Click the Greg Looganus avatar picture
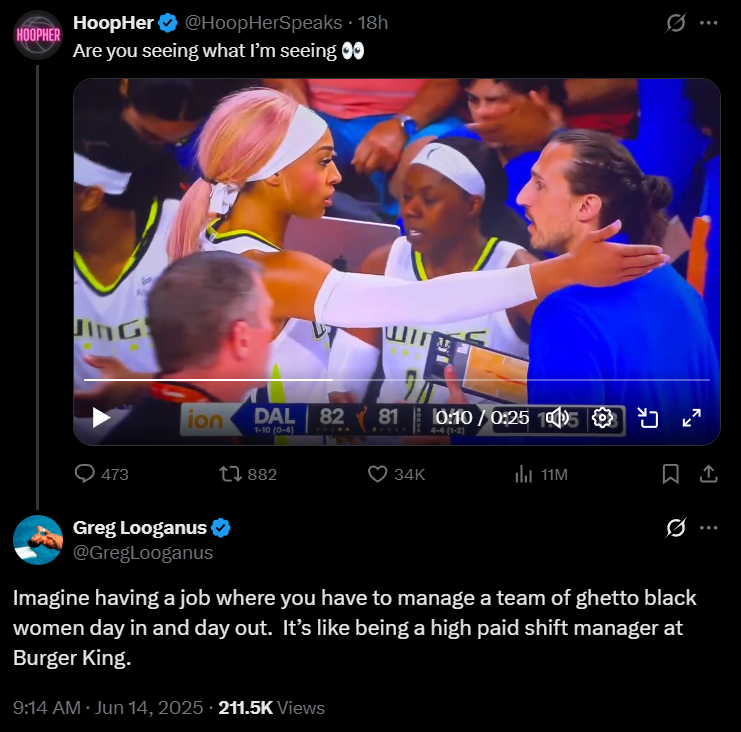The height and width of the screenshot is (732, 741). coord(38,540)
